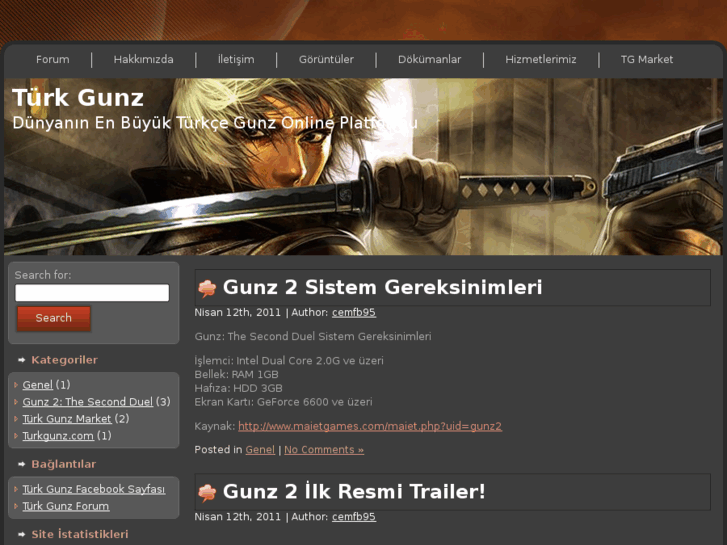Open author cemfb95 under the Trailer post
Viewport: 727px width, 545px height.
click(x=354, y=517)
